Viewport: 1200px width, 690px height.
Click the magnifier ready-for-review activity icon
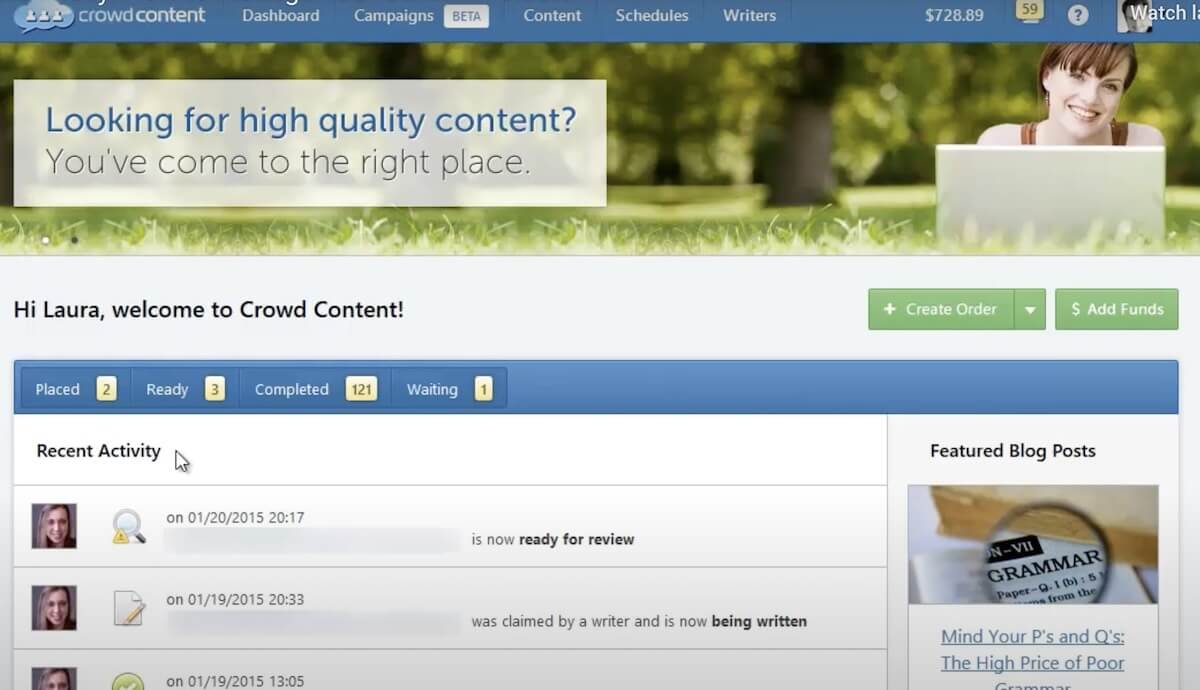pyautogui.click(x=128, y=526)
